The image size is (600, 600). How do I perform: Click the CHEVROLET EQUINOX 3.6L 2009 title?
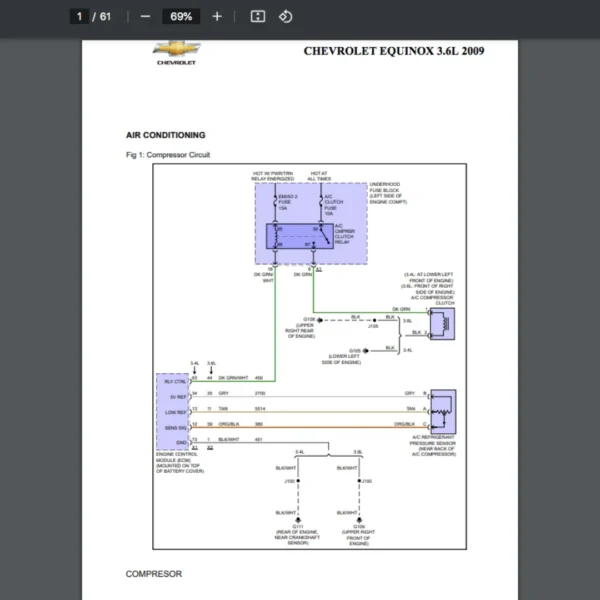click(393, 51)
